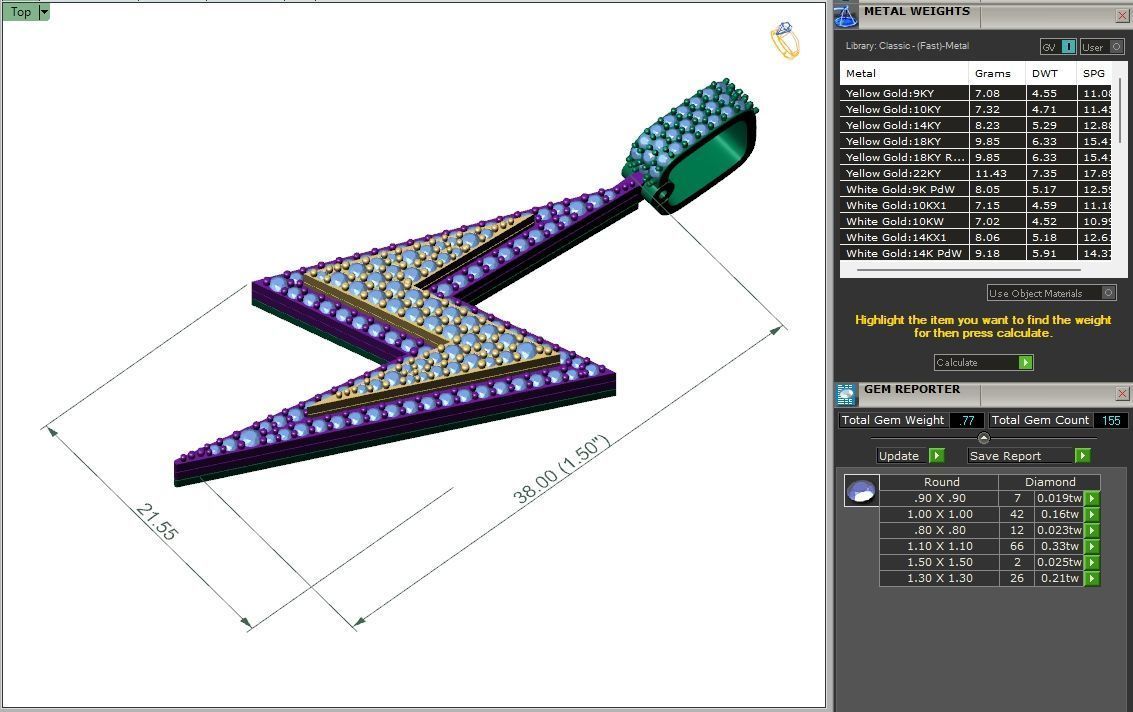
Task: Click green arrow for 0.023tw row
Action: tap(1092, 530)
